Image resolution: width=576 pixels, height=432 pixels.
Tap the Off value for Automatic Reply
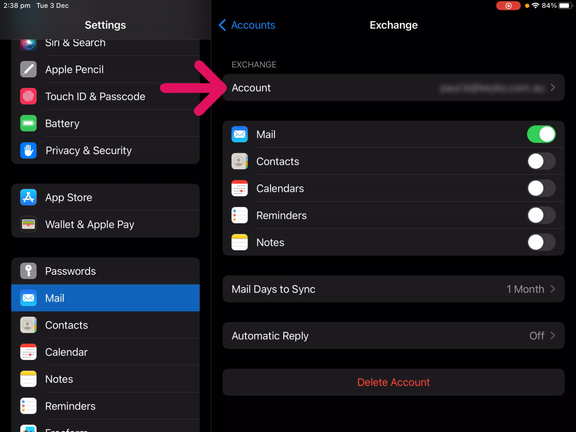tap(537, 336)
